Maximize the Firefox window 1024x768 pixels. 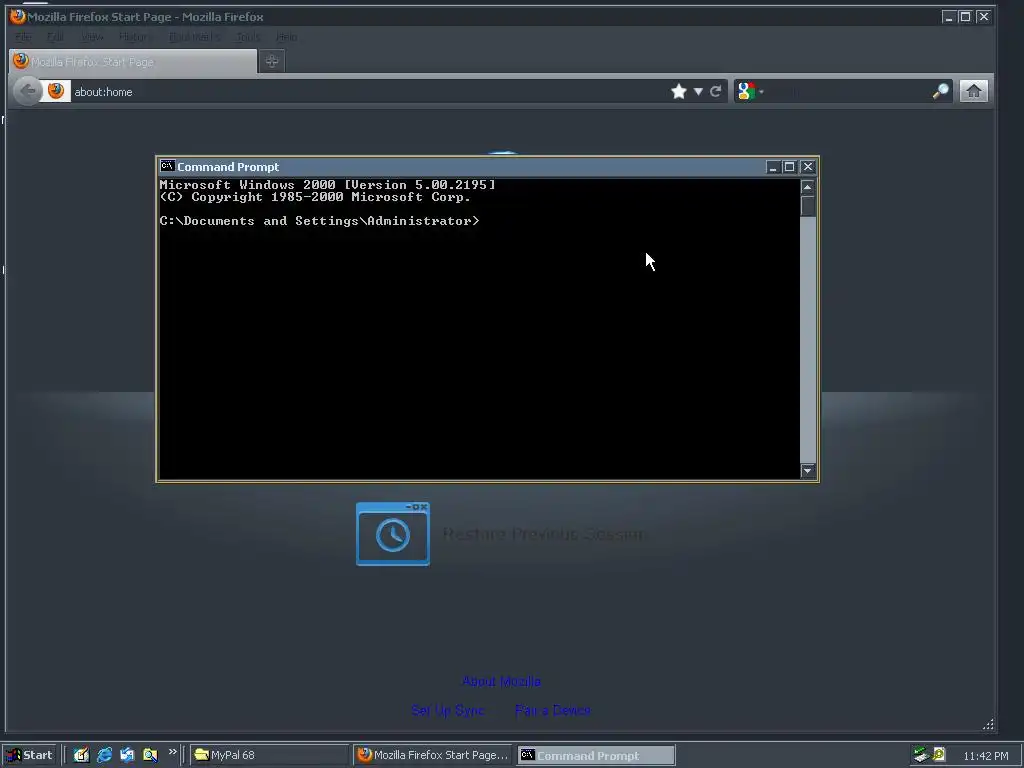tap(965, 17)
